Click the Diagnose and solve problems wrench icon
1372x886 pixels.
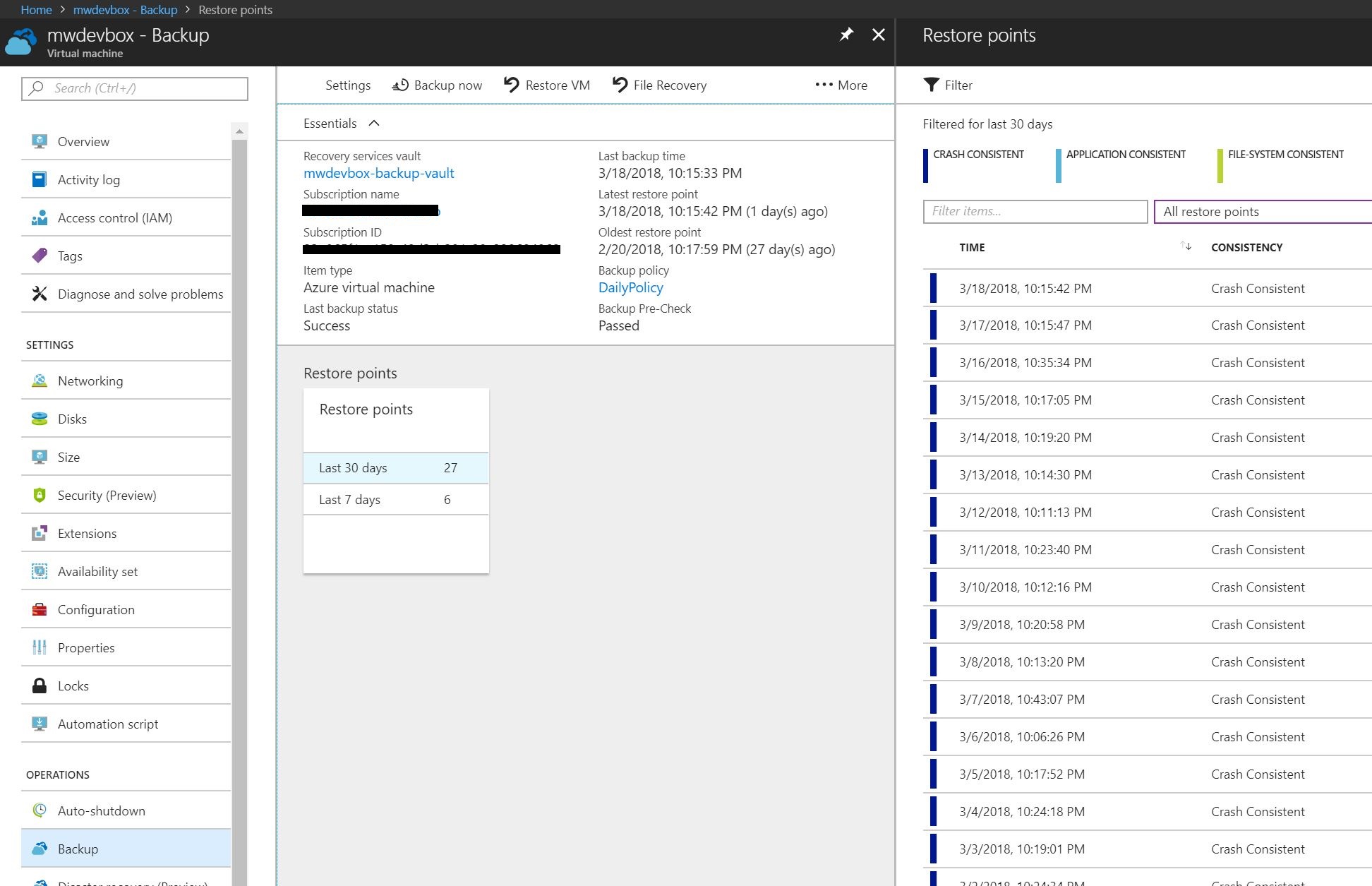click(40, 294)
